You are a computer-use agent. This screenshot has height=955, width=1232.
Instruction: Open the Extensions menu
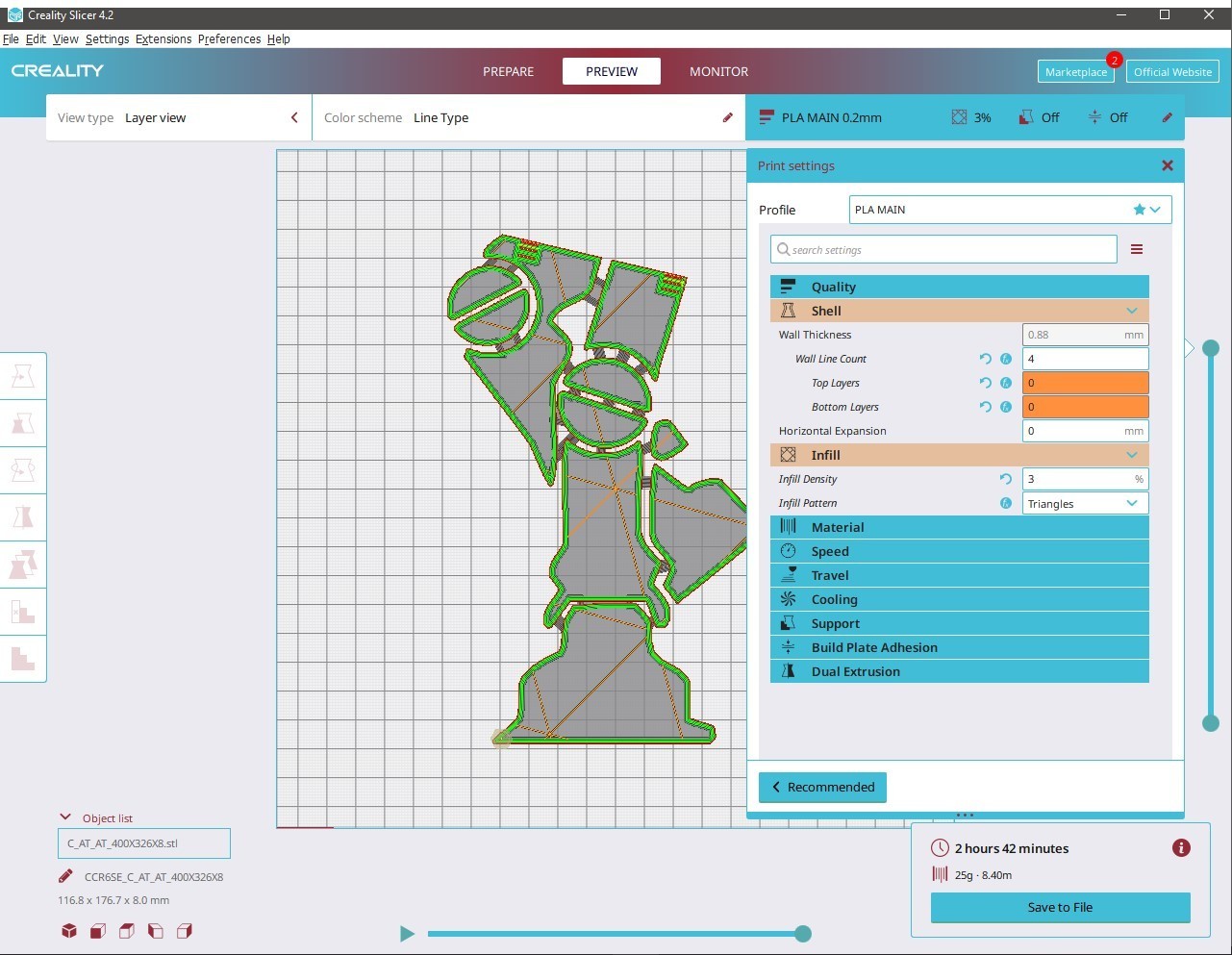163,39
